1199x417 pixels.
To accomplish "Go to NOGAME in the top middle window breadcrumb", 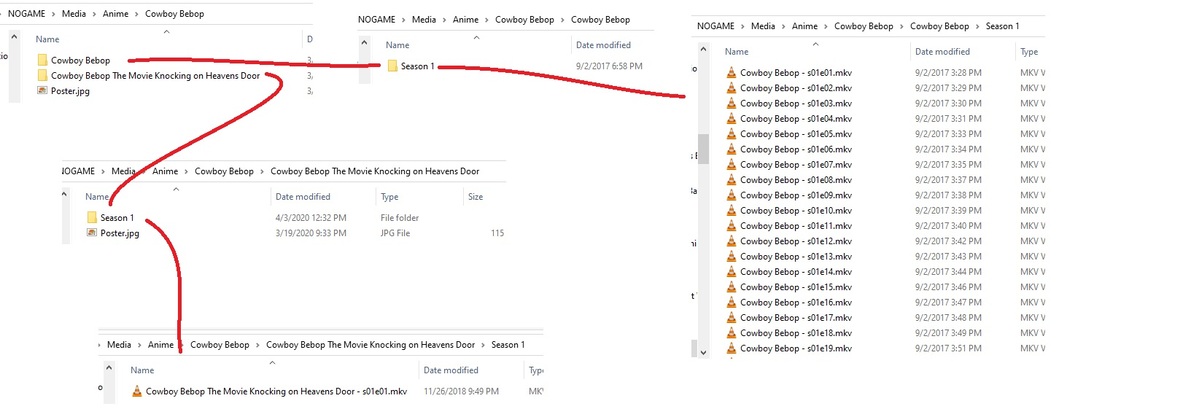I will [376, 19].
